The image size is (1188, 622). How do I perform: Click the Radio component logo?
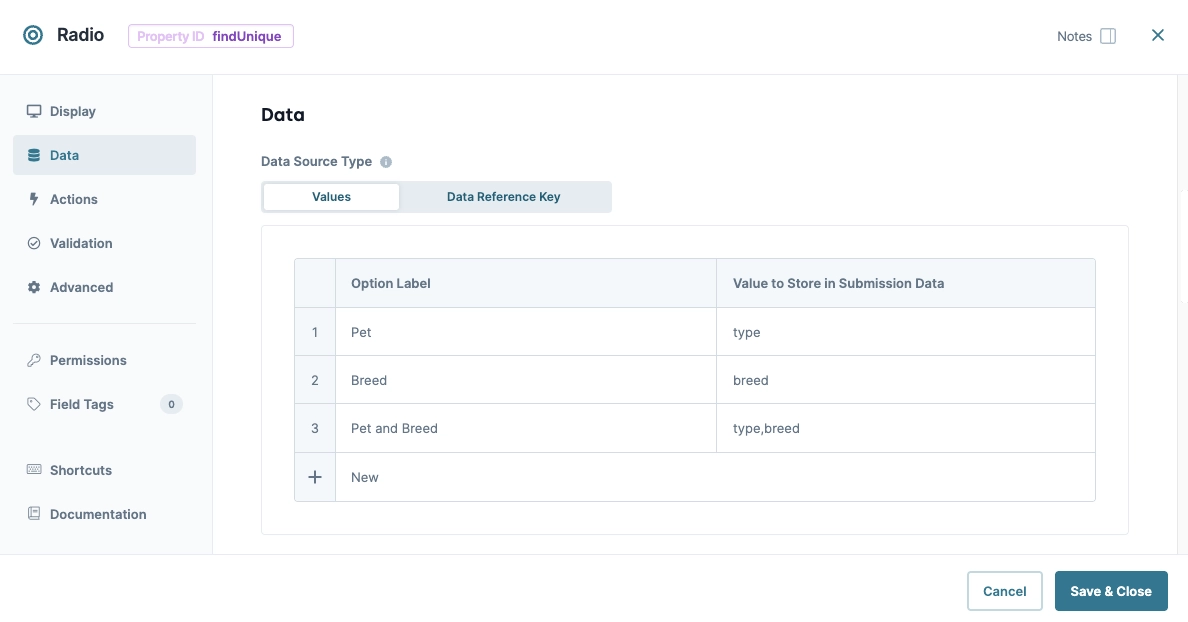coord(33,35)
